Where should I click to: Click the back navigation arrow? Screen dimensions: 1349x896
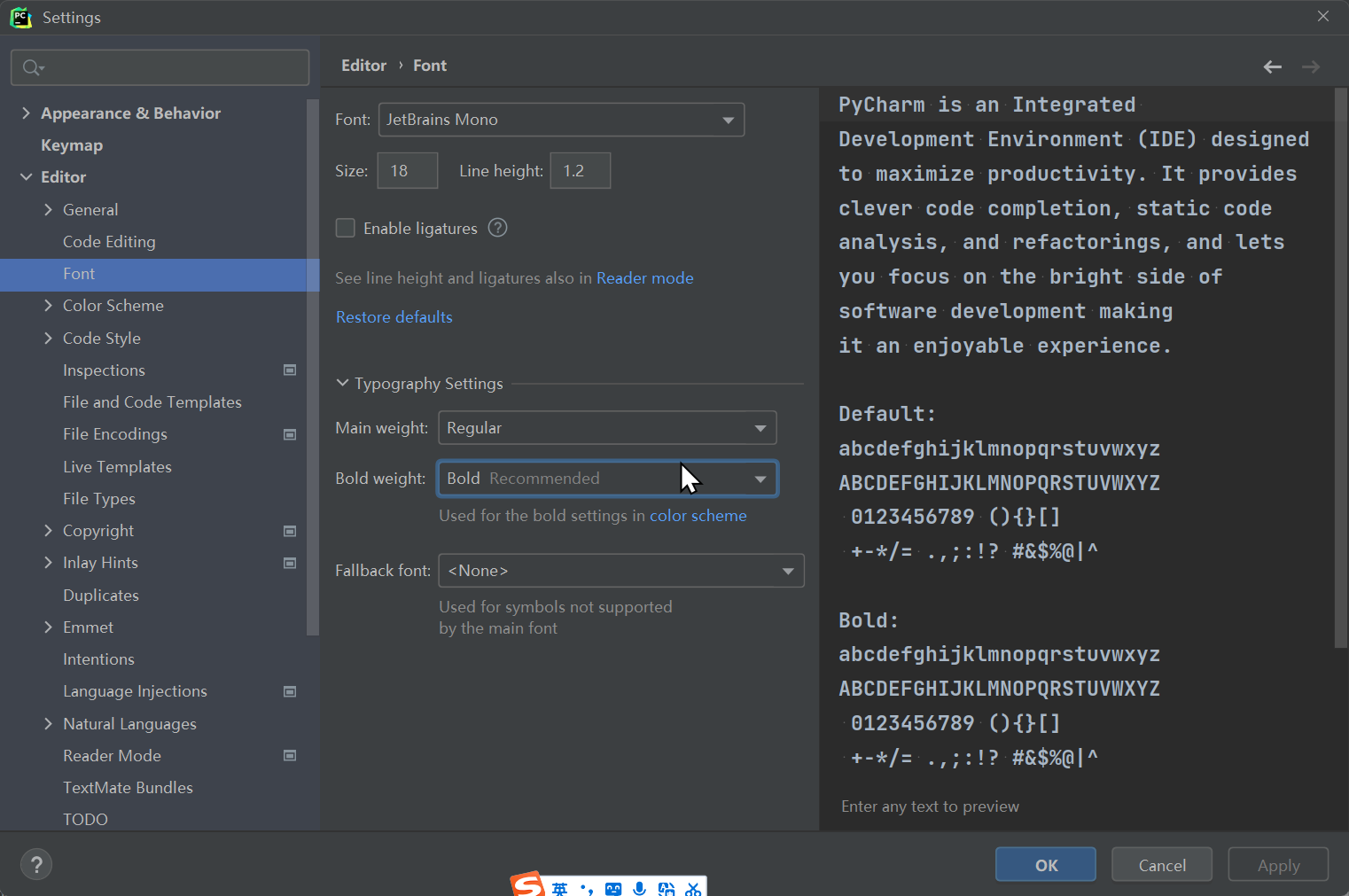pos(1272,66)
